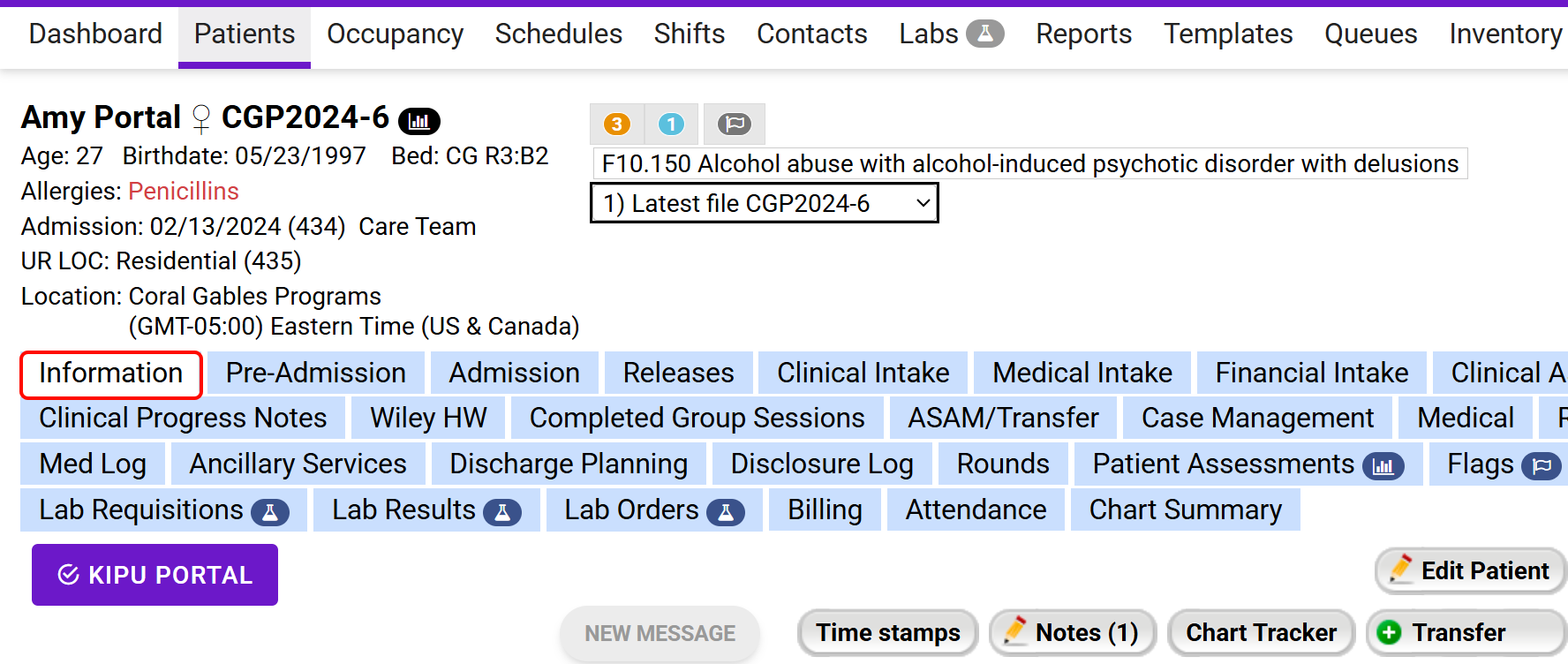The width and height of the screenshot is (1568, 664).
Task: Click the flask icon beside Labs
Action: click(x=984, y=34)
